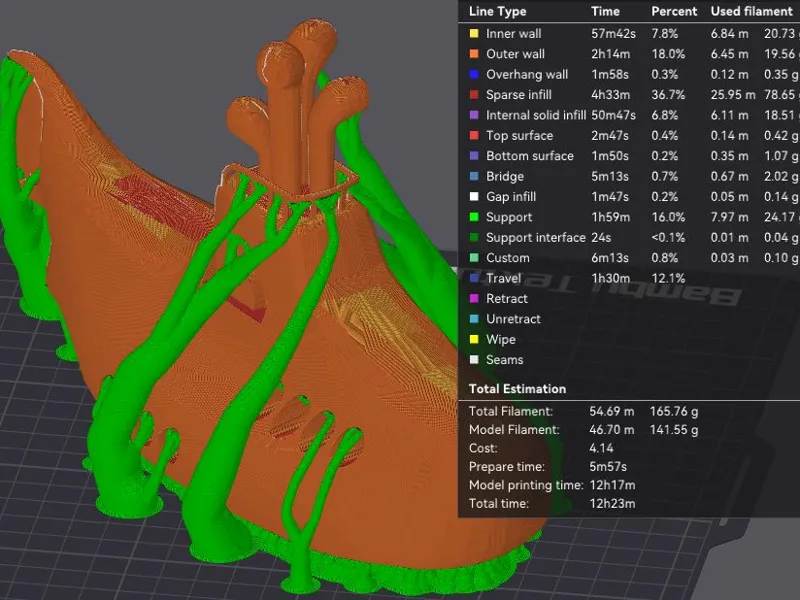The image size is (800, 600).
Task: Click Bridge time value 5m13s
Action: (x=608, y=177)
